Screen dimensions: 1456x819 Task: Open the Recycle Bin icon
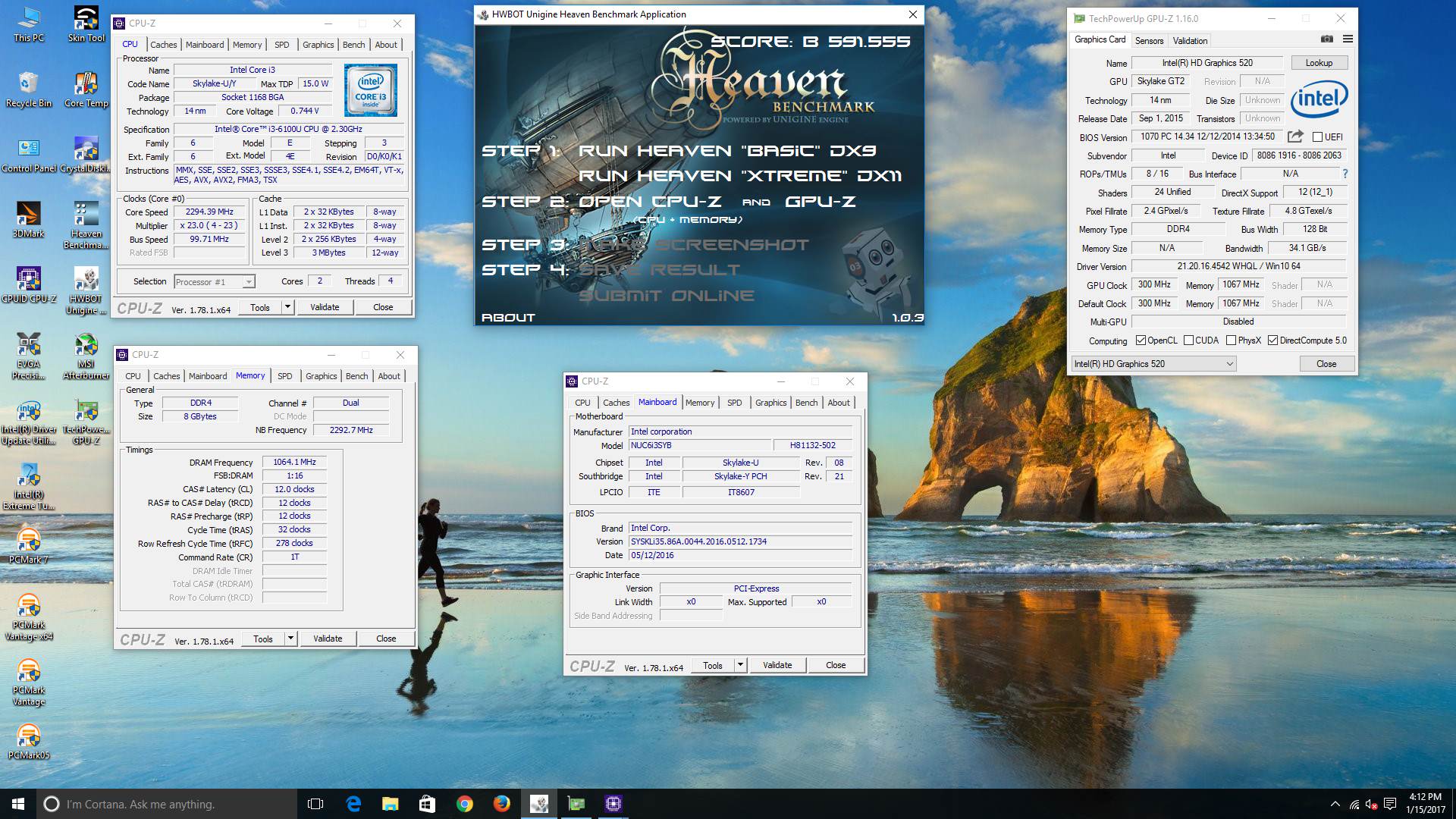tap(29, 89)
